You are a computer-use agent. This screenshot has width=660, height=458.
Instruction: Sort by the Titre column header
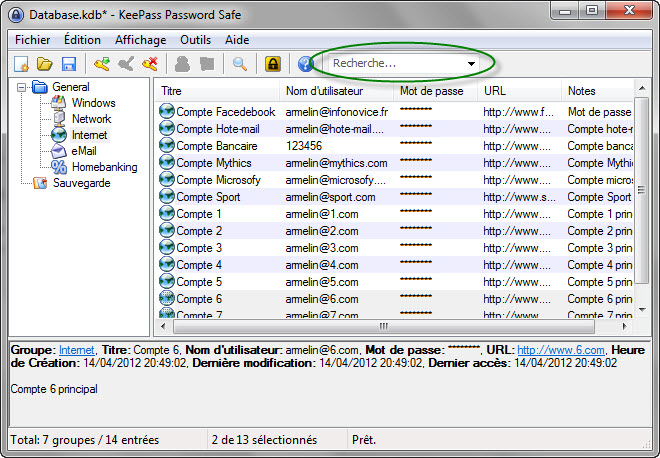point(218,91)
